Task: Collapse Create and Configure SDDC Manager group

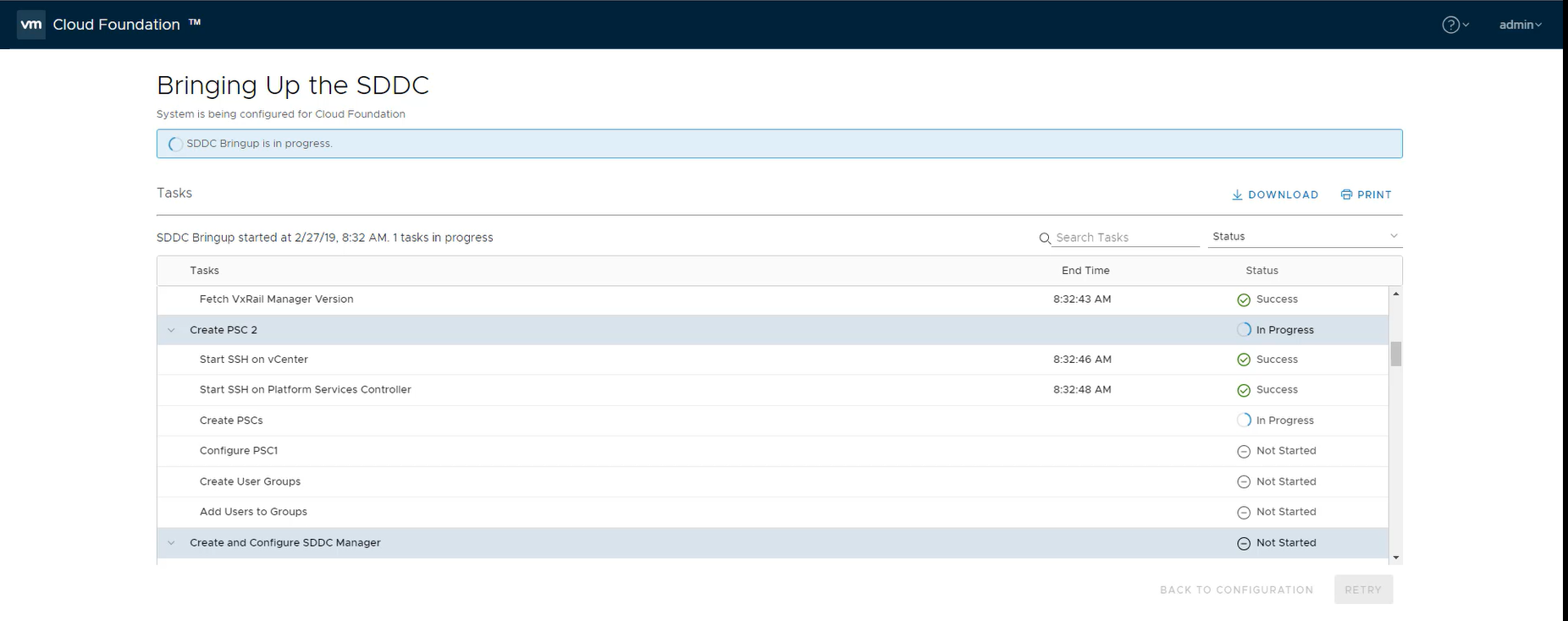Action: point(171,543)
